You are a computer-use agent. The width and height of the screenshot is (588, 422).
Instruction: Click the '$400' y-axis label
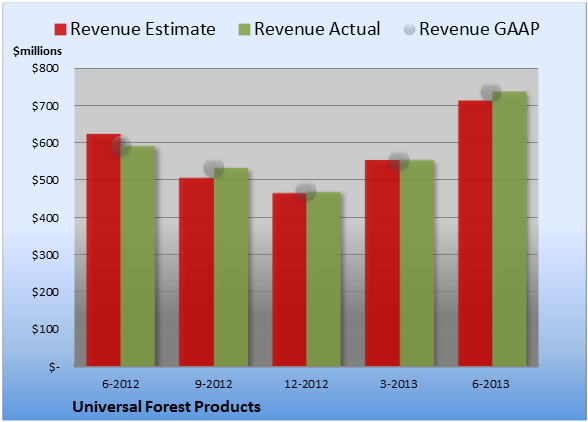coord(45,218)
